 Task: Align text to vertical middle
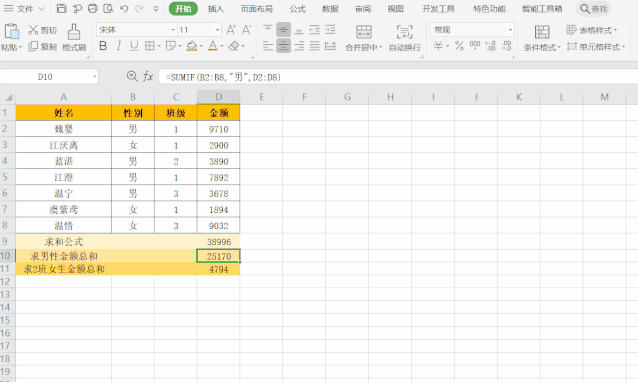click(283, 30)
